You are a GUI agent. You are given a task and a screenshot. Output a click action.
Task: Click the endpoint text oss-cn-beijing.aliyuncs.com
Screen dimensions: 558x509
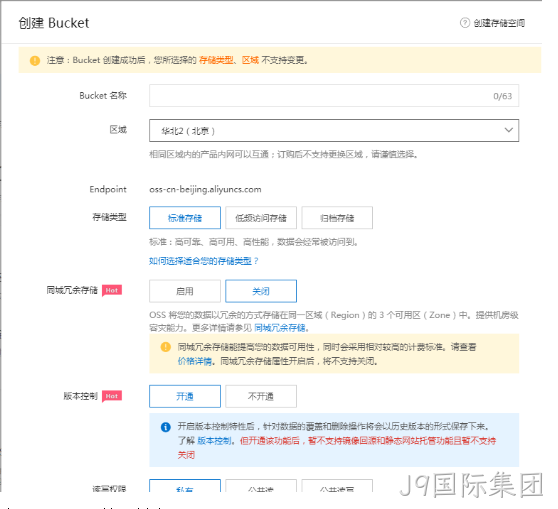tap(205, 190)
